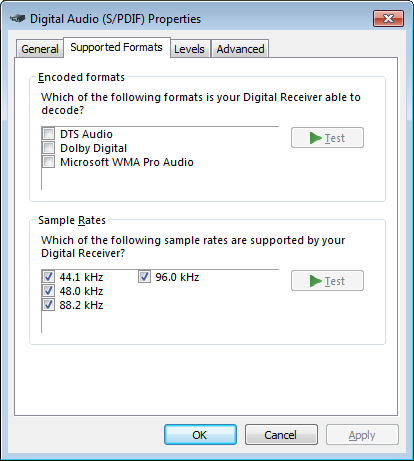
Task: Select the Dolby Digital label in format list
Action: (93, 148)
